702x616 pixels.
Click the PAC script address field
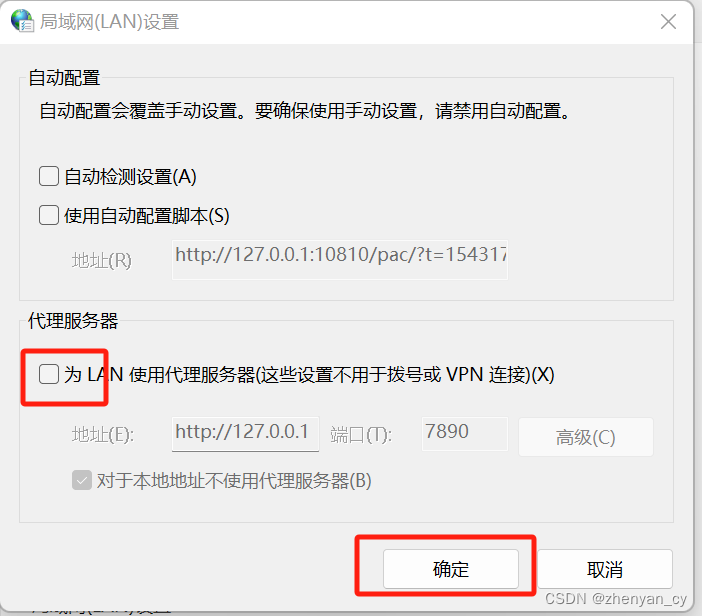(340, 260)
